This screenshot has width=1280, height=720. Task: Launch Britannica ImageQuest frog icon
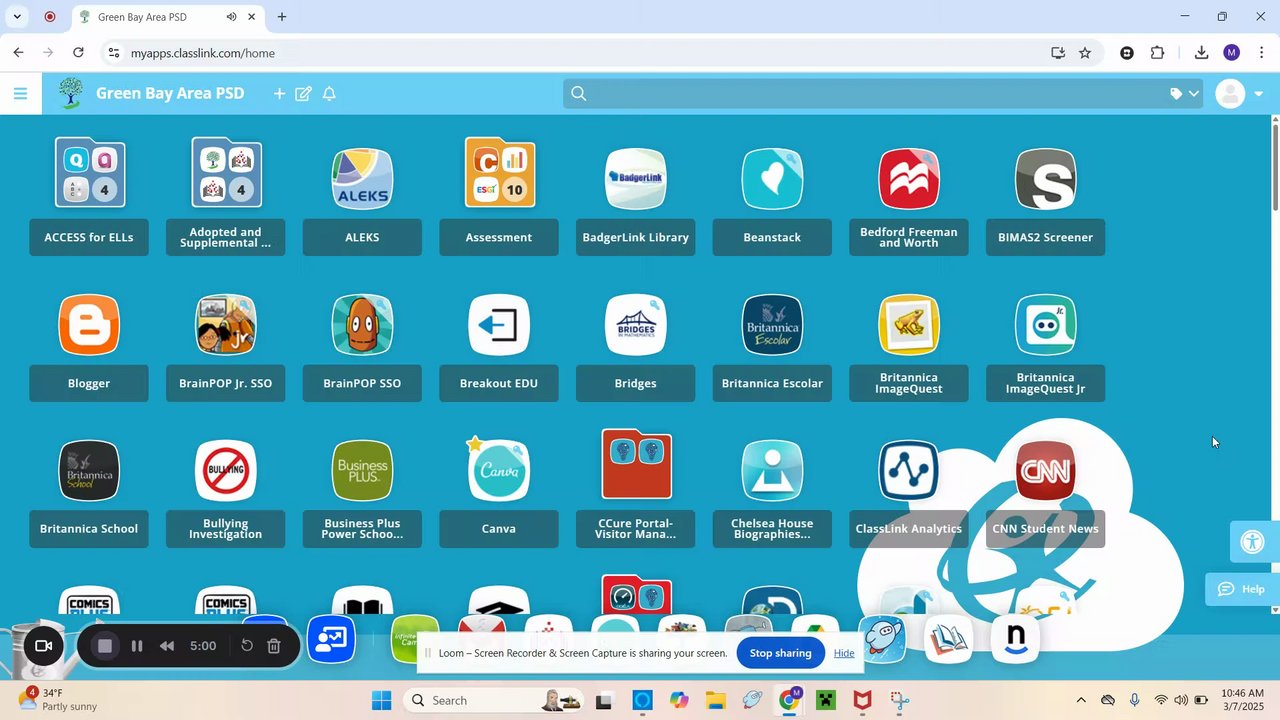[909, 325]
